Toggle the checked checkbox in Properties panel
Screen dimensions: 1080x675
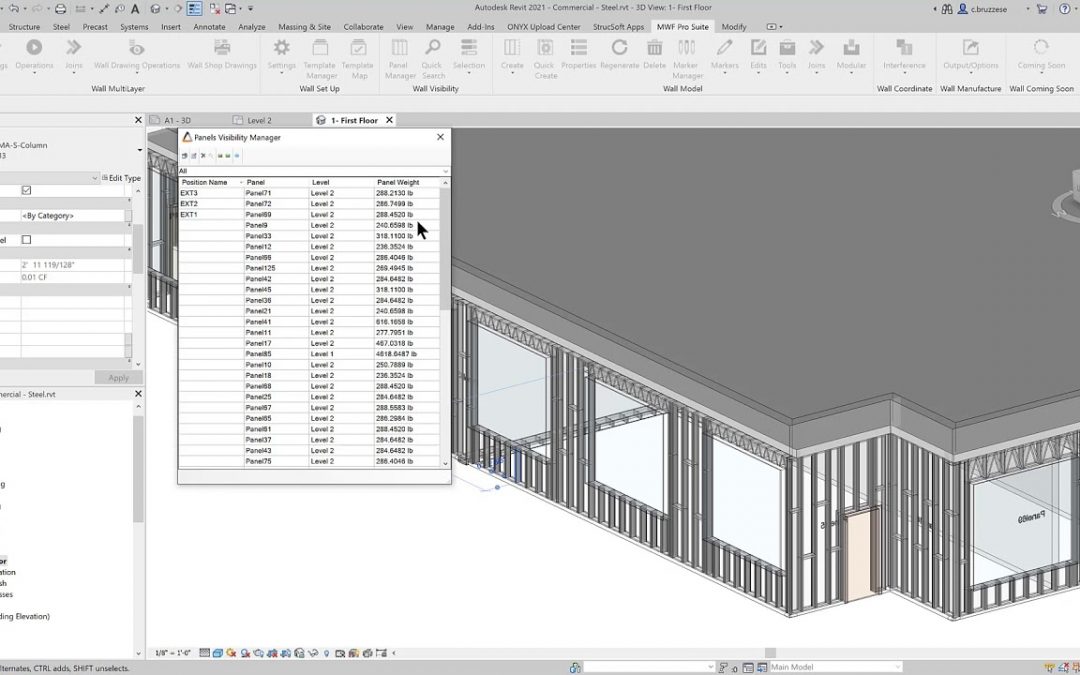click(26, 190)
